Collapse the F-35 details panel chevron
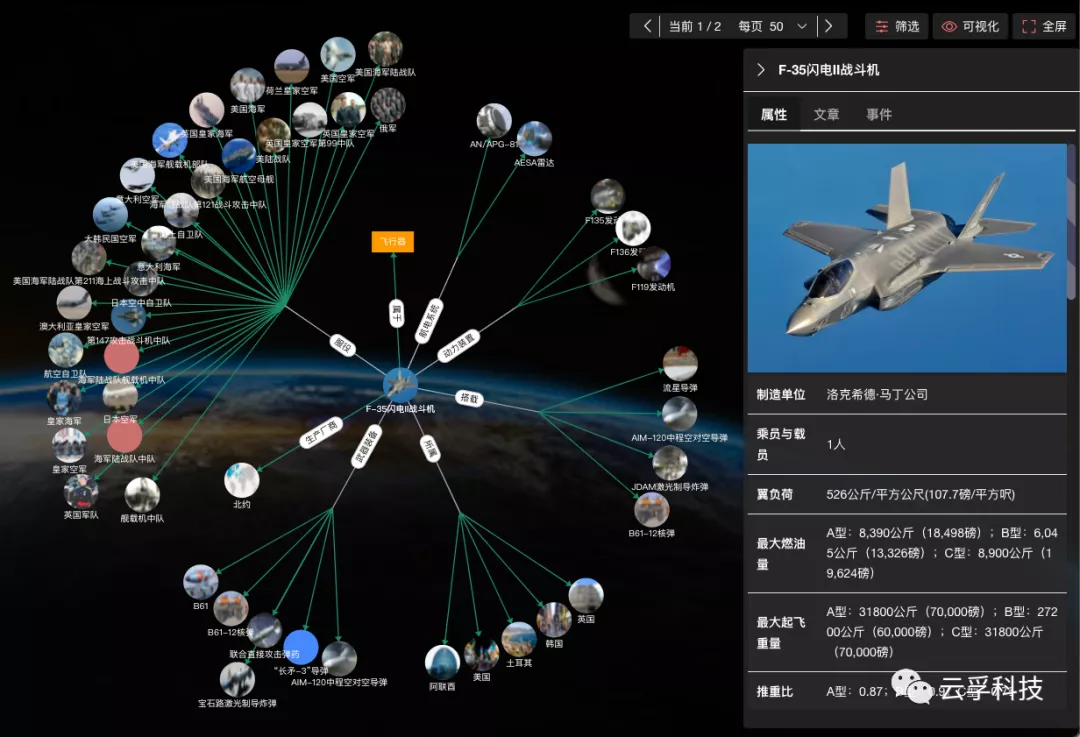1080x737 pixels. 761,70
